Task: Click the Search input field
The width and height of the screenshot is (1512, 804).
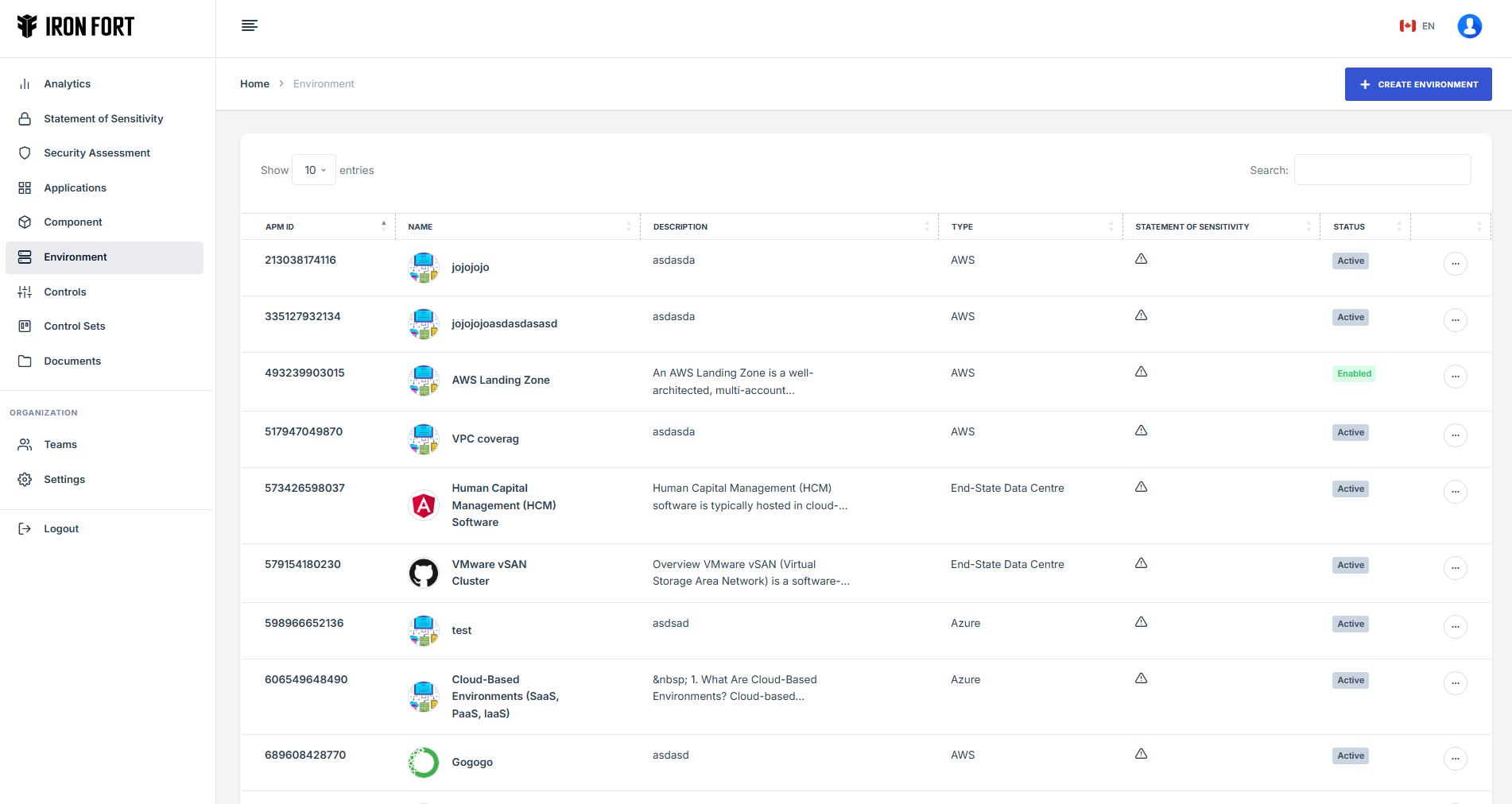Action: (1382, 170)
